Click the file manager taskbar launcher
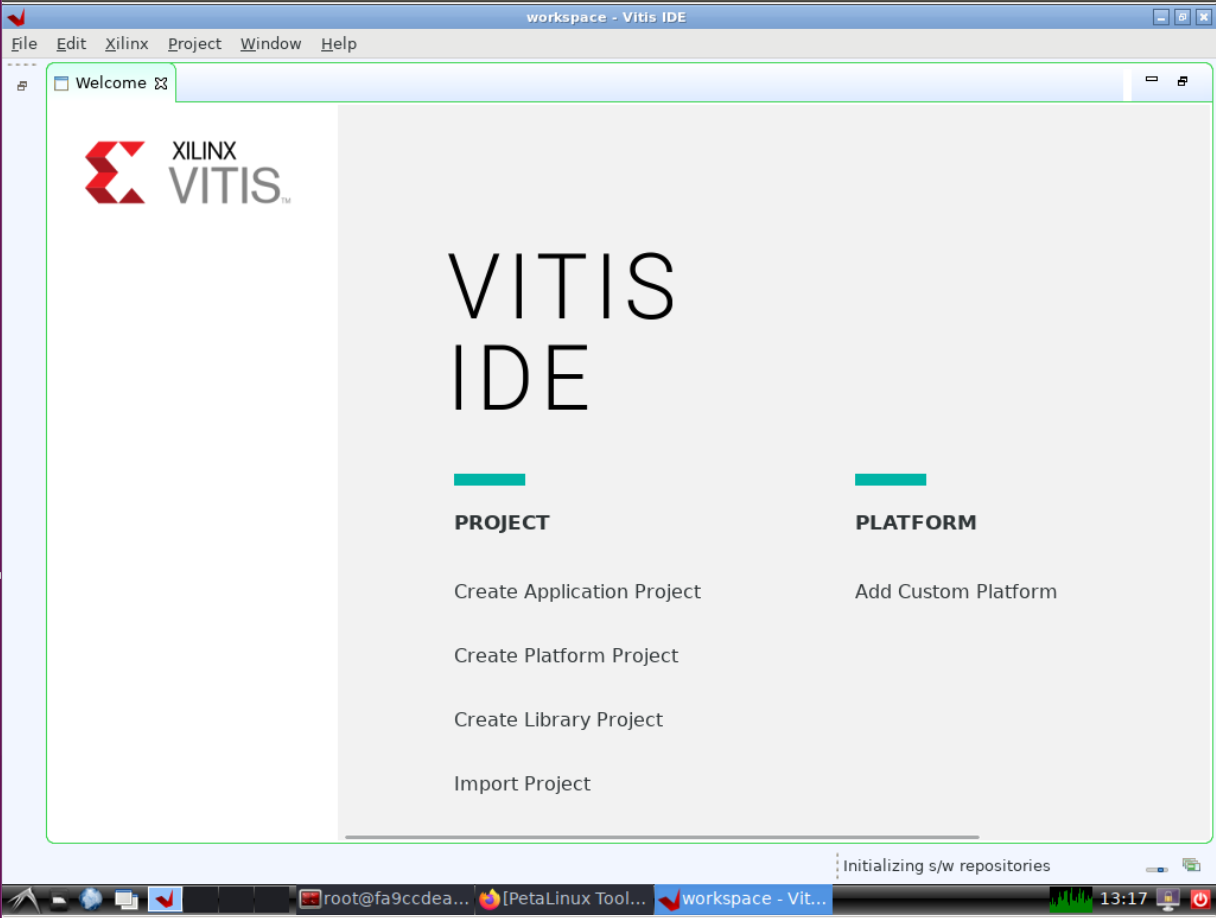The height and width of the screenshot is (918, 1216). point(60,900)
